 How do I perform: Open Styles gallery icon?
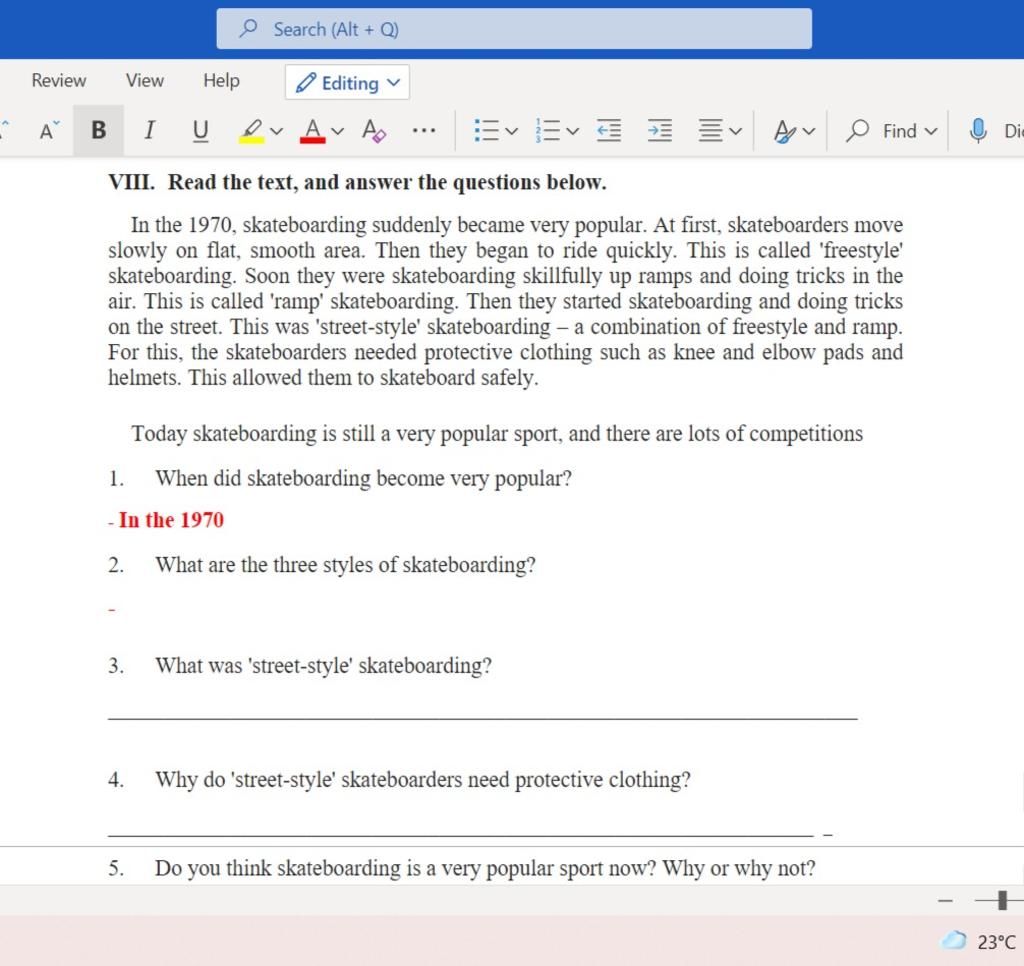pyautogui.click(x=784, y=131)
